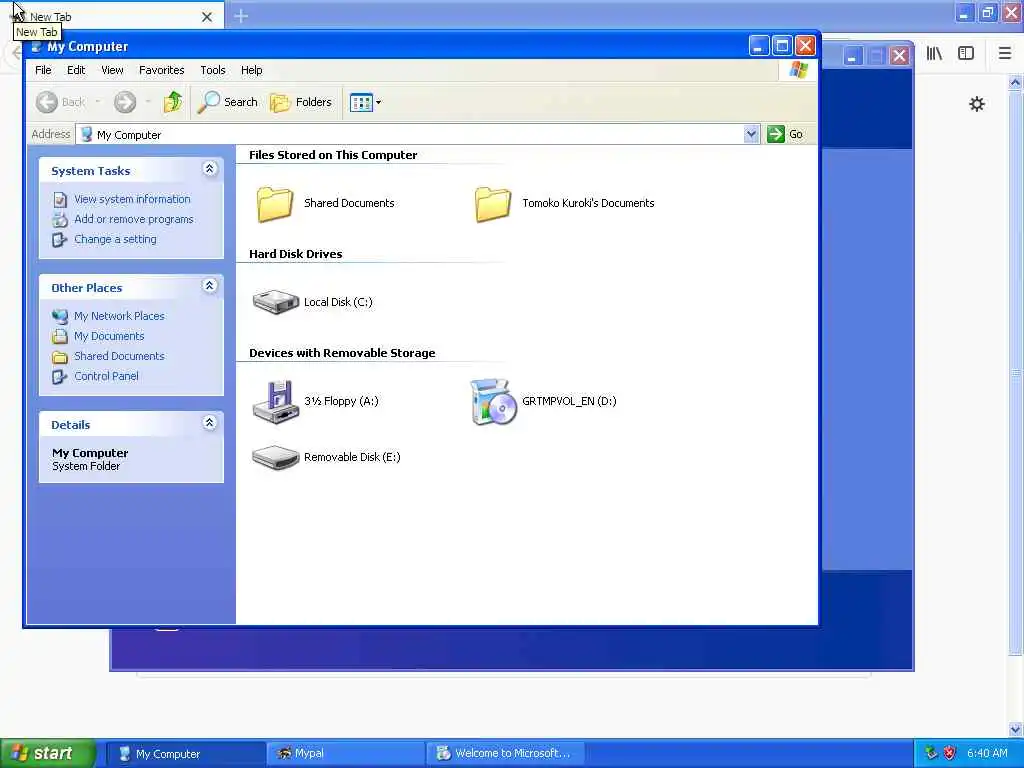The height and width of the screenshot is (768, 1024).
Task: Click the View system information icon
Action: tap(60, 200)
